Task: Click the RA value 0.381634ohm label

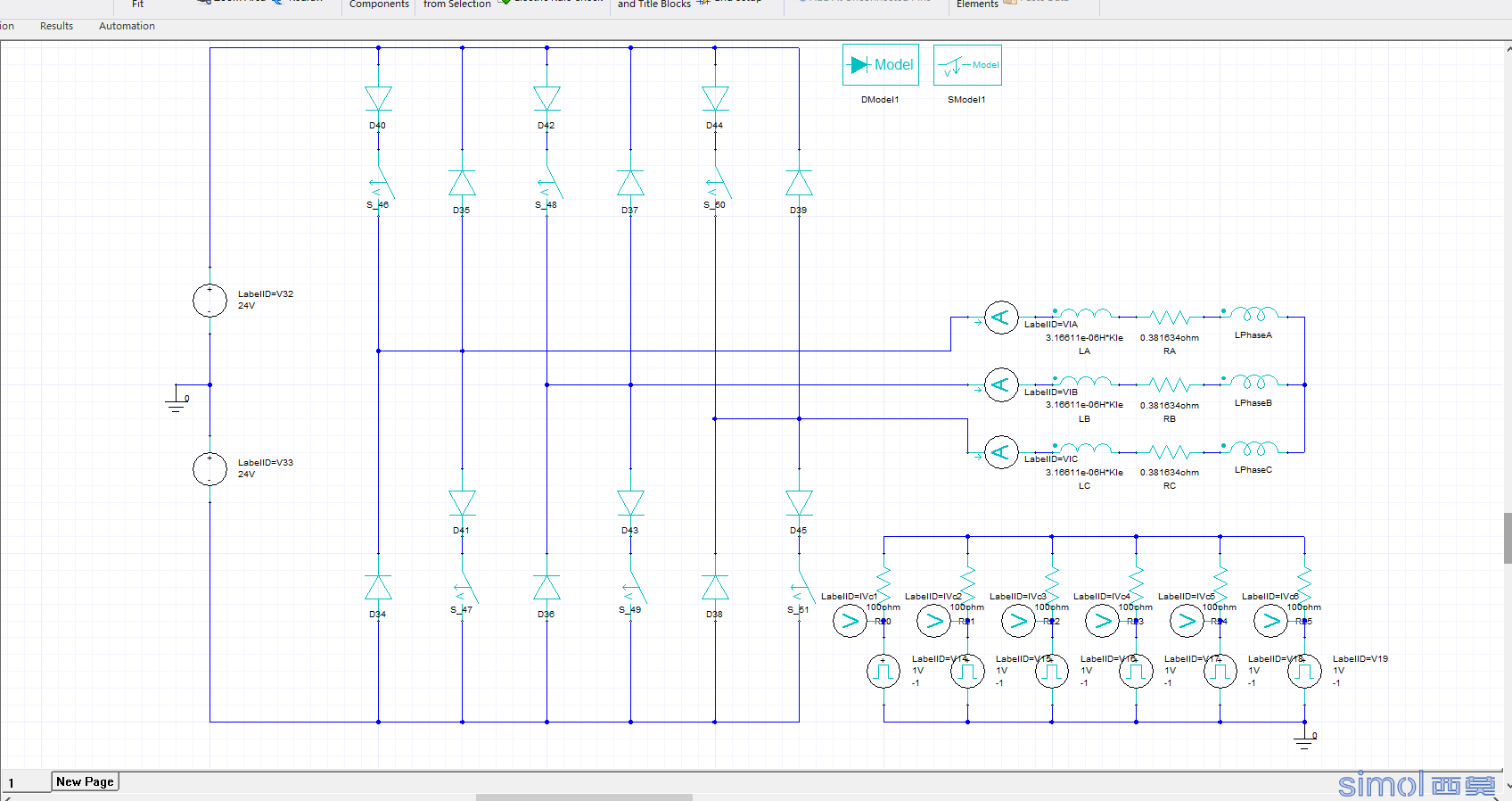Action: coord(1169,338)
